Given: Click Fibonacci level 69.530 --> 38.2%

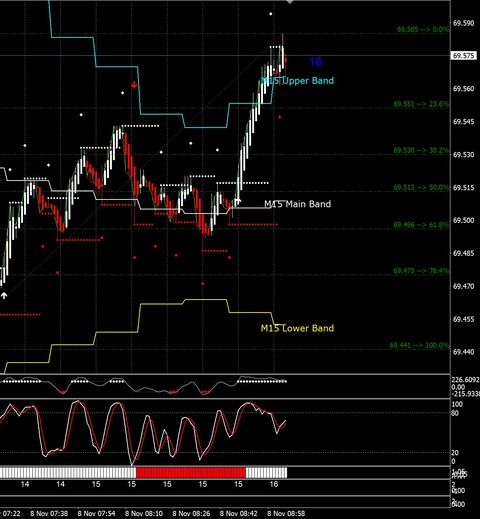Looking at the screenshot, I should (421, 150).
